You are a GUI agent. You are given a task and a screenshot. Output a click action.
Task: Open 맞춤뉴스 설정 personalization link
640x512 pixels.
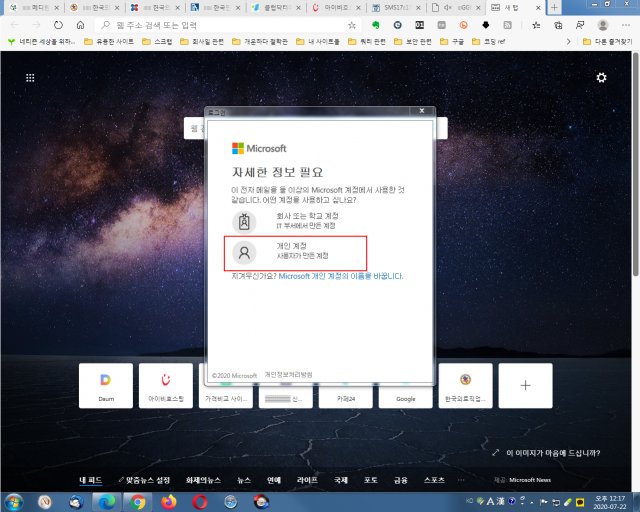tap(144, 480)
